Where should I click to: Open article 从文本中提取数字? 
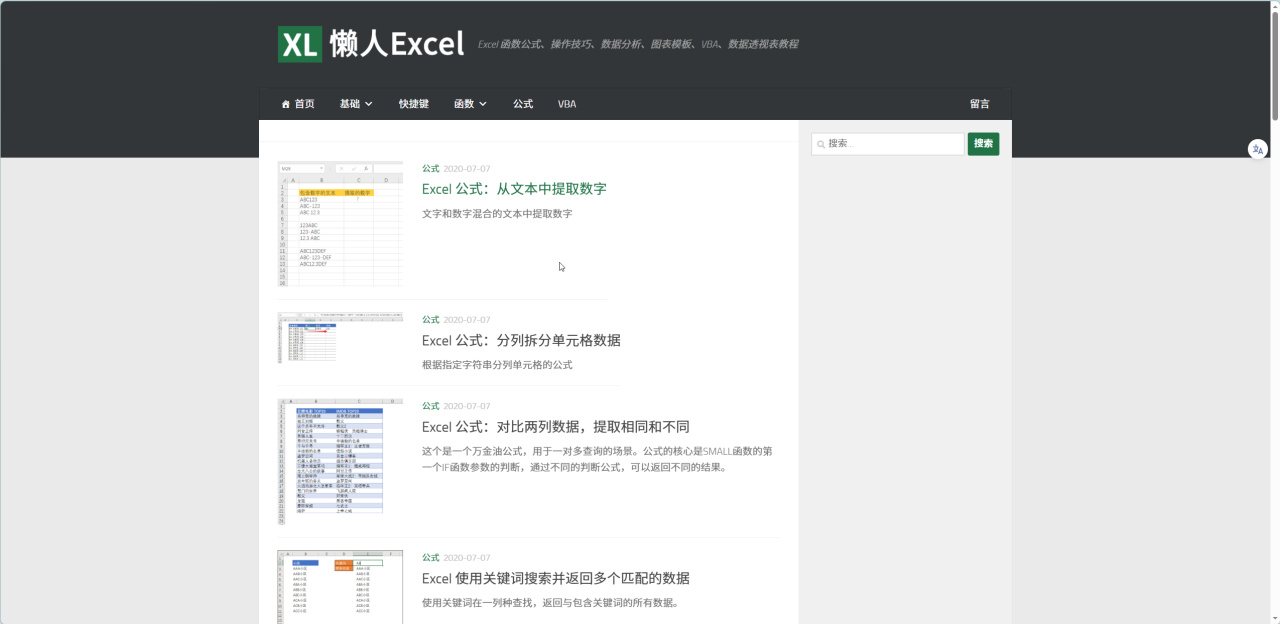514,189
